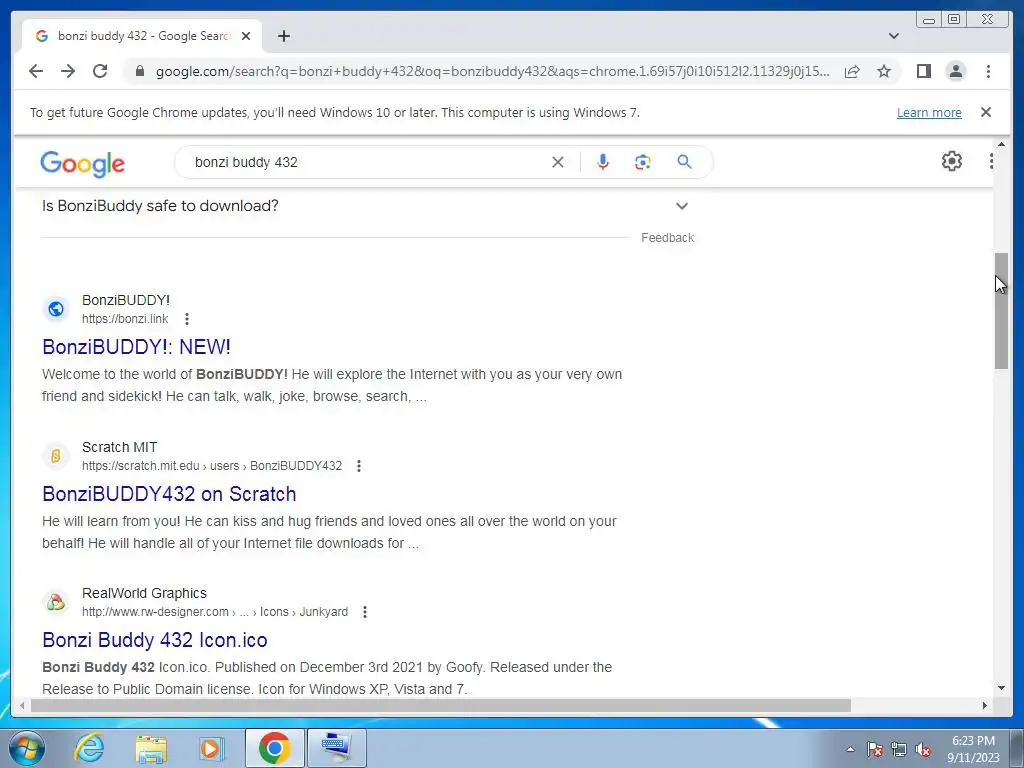The width and height of the screenshot is (1024, 768).
Task: Click the RealWorld Graphics favicon
Action: click(56, 601)
